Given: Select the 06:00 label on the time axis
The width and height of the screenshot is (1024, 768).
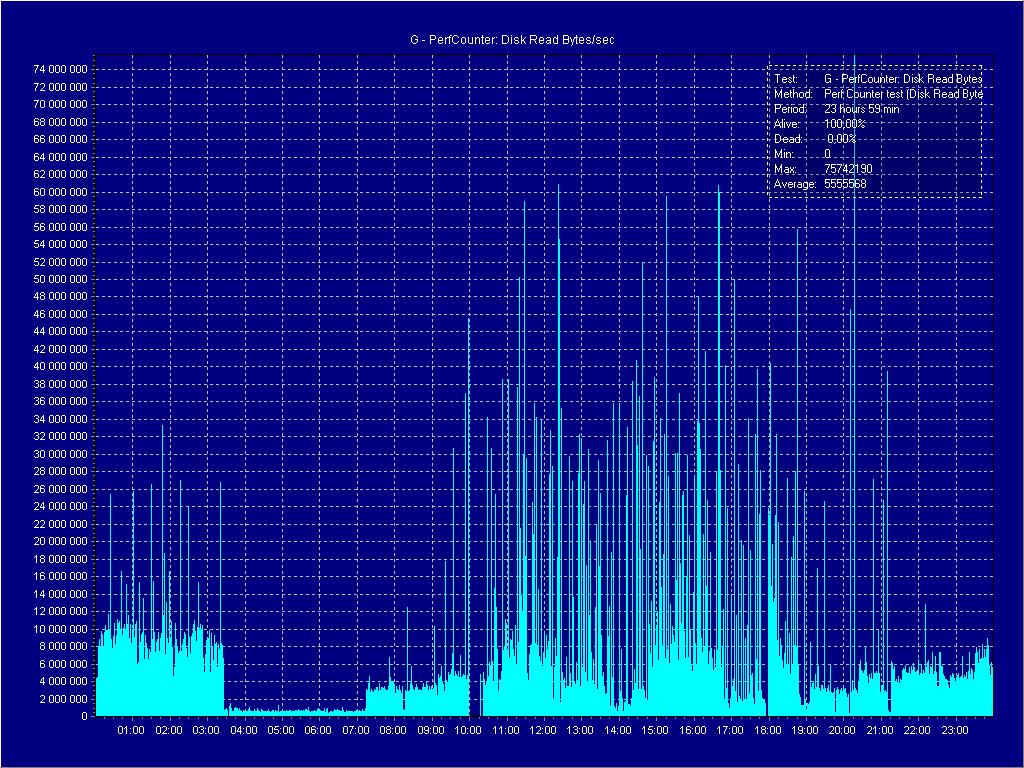Looking at the screenshot, I should click(x=318, y=730).
